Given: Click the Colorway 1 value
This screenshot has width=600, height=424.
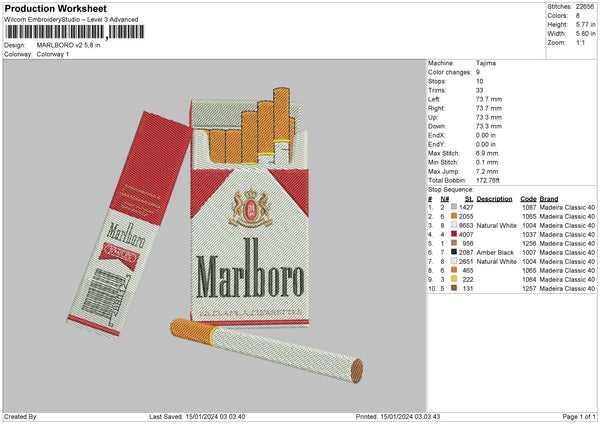Looking at the screenshot, I should pyautogui.click(x=53, y=54).
